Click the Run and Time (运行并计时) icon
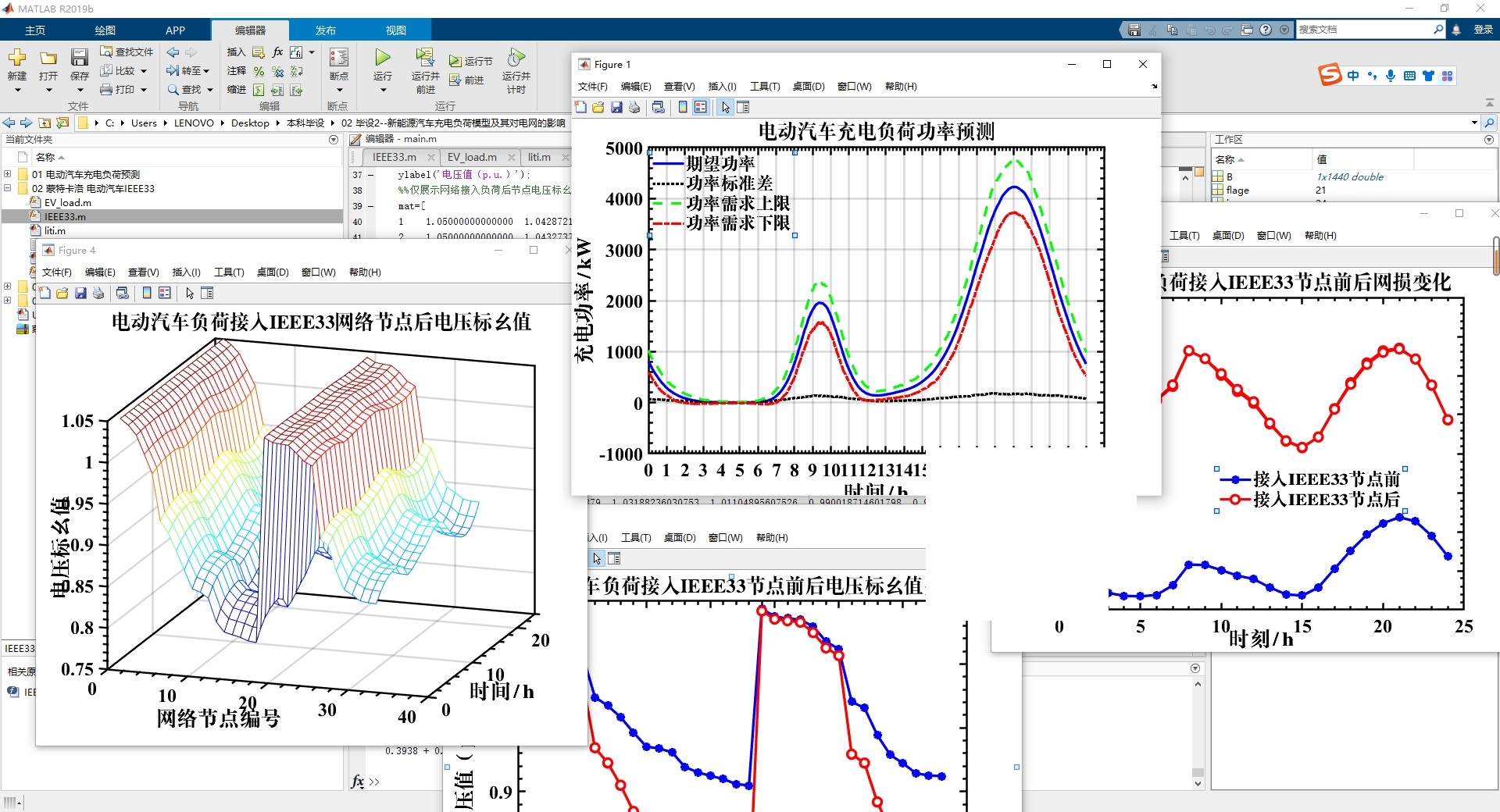1500x812 pixels. [516, 58]
